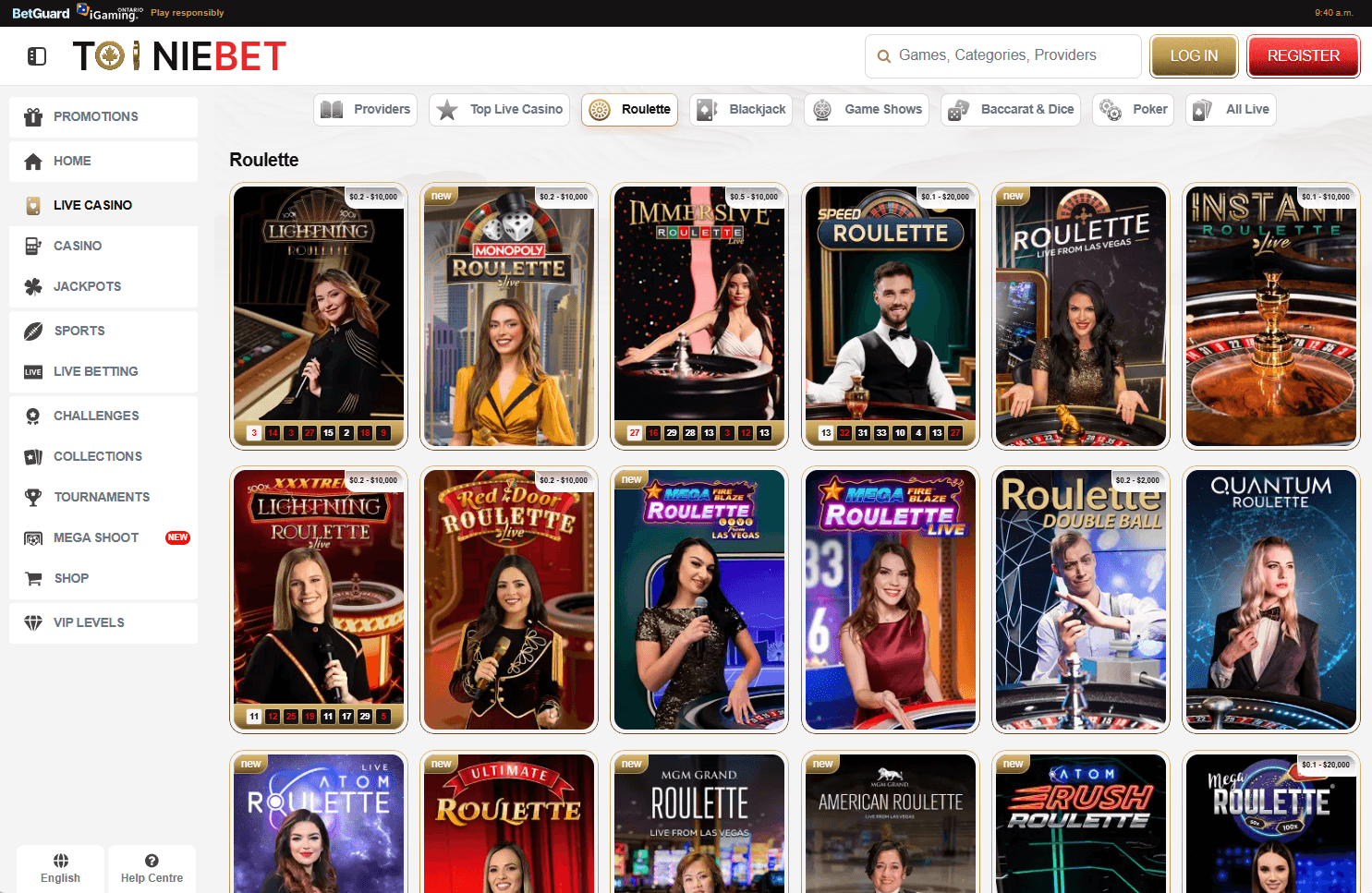Click the Toniebet logo
1372x893 pixels.
click(x=179, y=56)
